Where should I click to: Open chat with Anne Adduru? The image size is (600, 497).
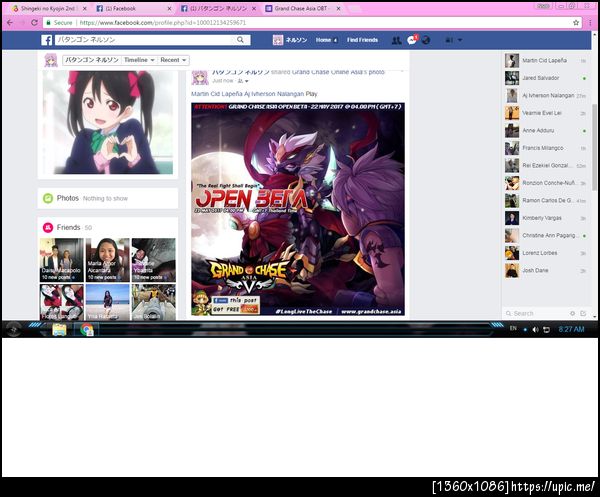coord(546,130)
